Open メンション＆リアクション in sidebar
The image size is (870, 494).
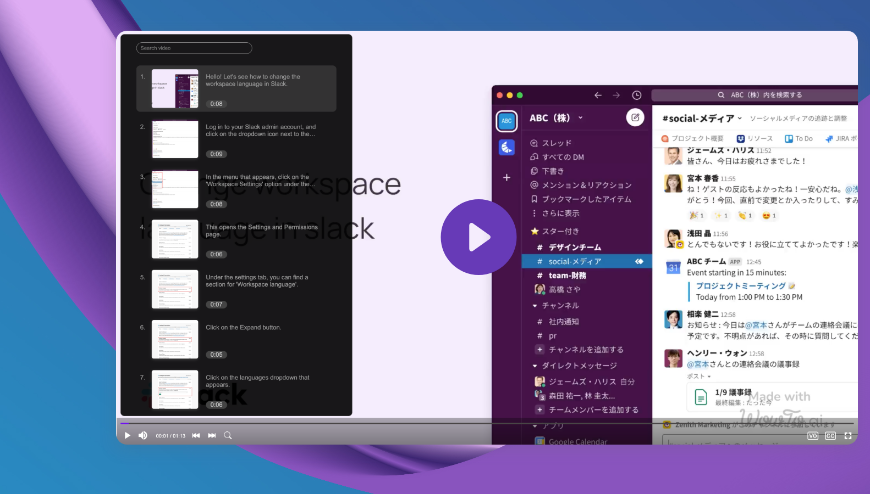pyautogui.click(x=581, y=185)
